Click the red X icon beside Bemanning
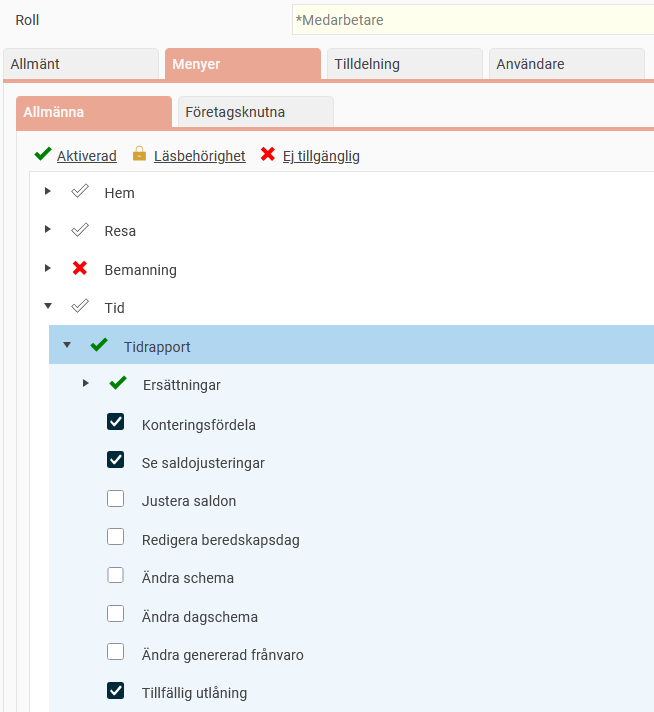This screenshot has width=654, height=712. tap(80, 268)
